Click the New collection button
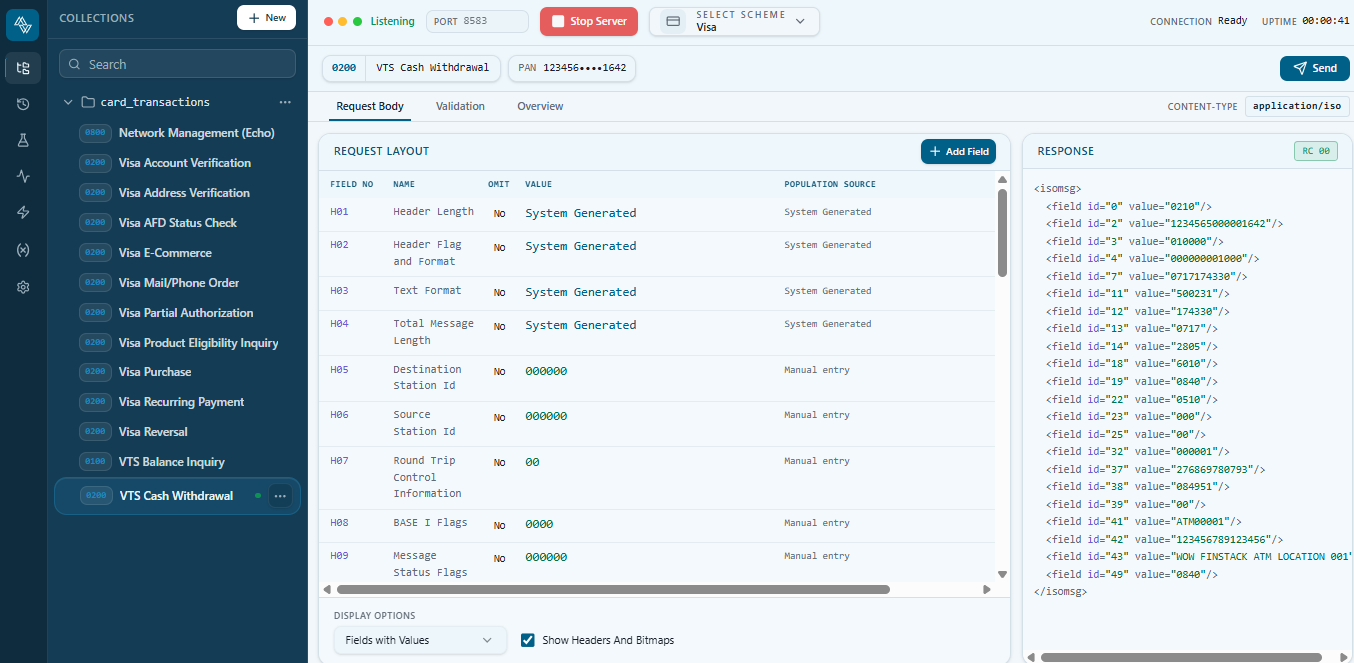The image size is (1354, 663). pos(266,17)
